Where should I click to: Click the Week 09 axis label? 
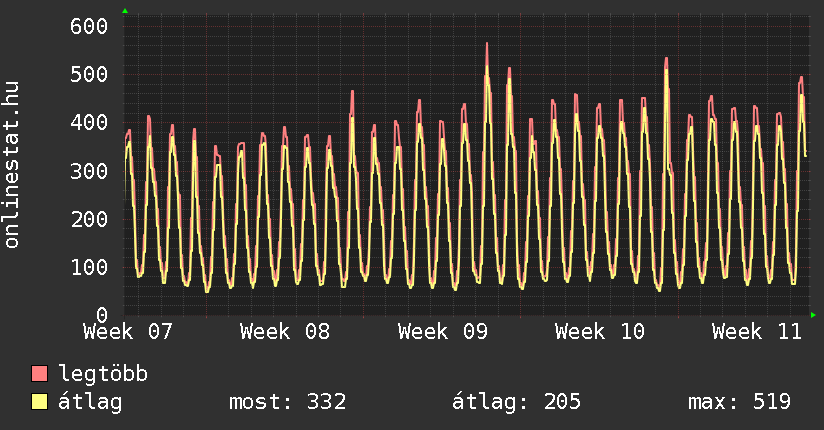pos(442,332)
